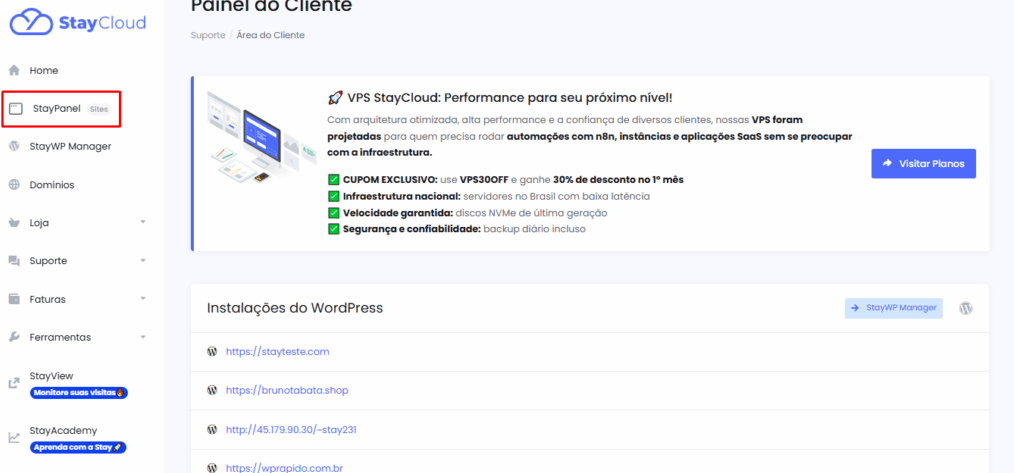Open StayView in the sidebar
This screenshot has width=1014, height=473.
[x=52, y=376]
